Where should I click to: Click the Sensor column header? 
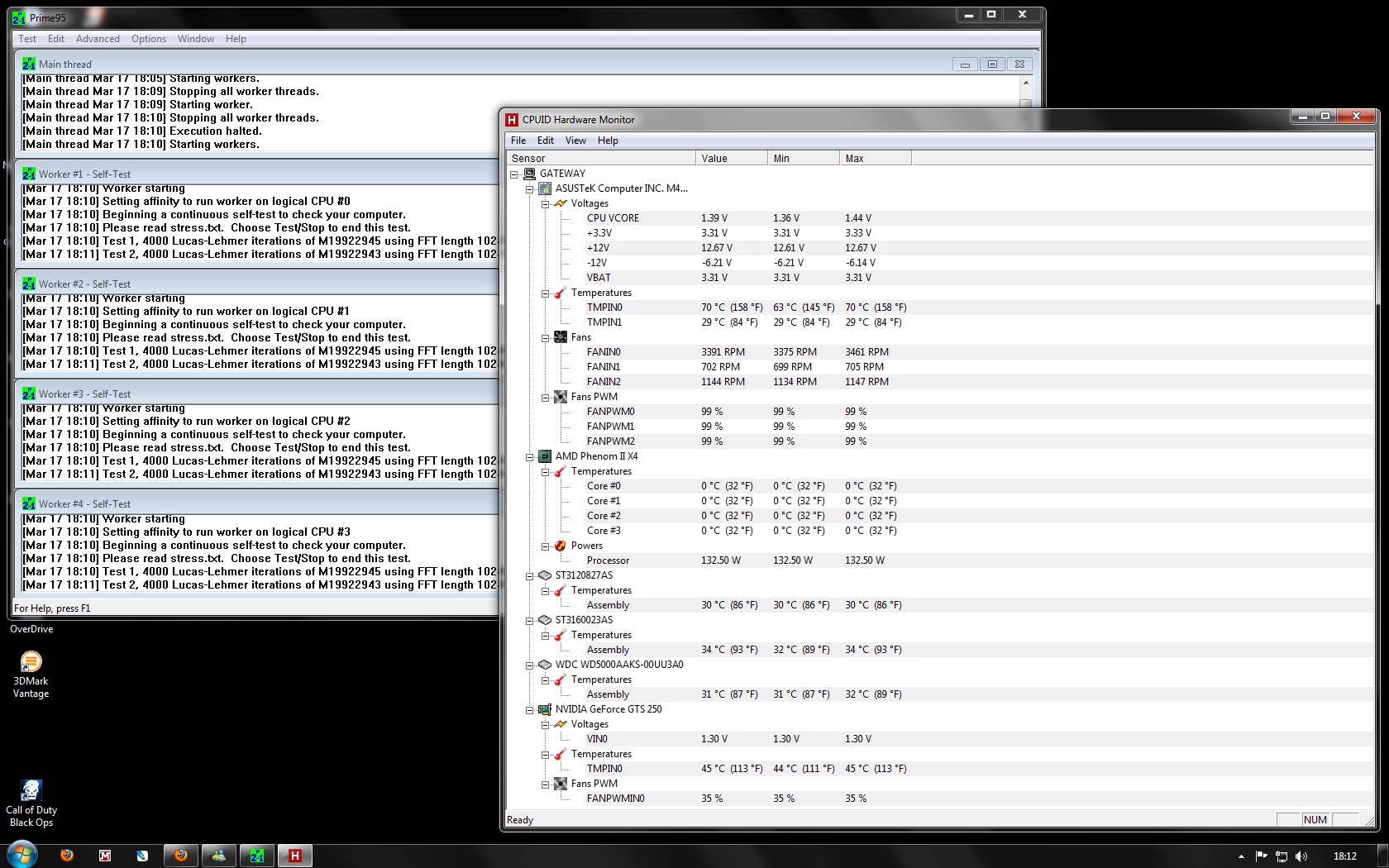coord(601,158)
